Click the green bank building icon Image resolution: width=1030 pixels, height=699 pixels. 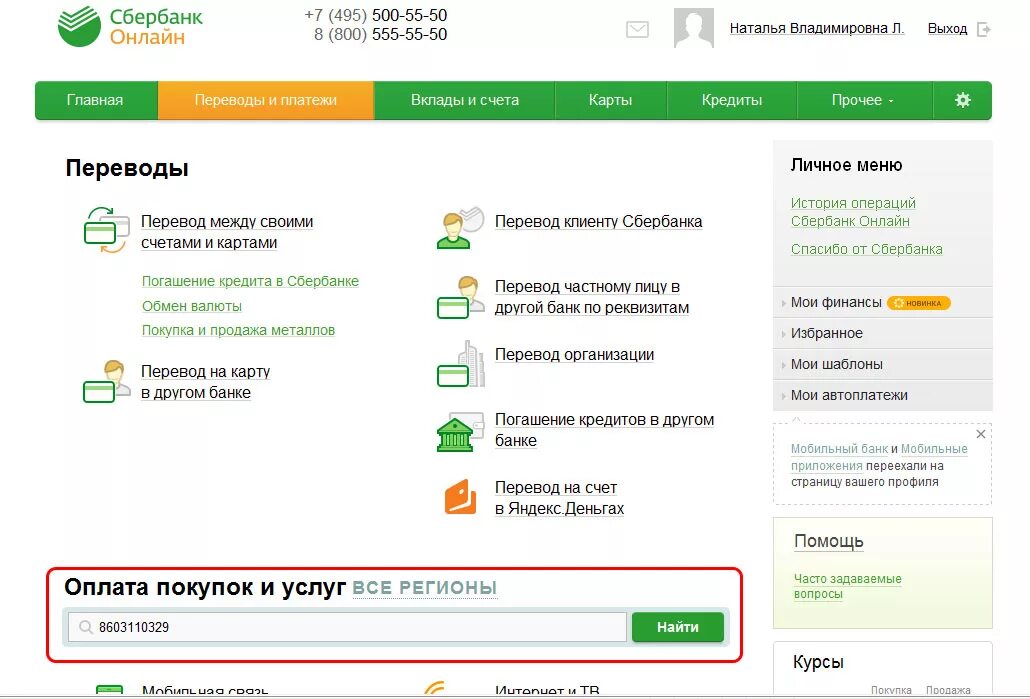click(460, 432)
